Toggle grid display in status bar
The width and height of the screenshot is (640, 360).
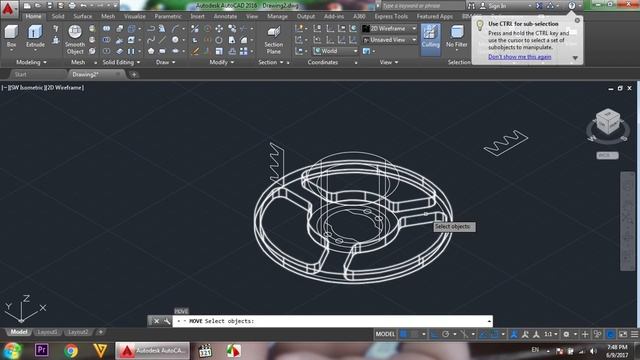[x=403, y=334]
